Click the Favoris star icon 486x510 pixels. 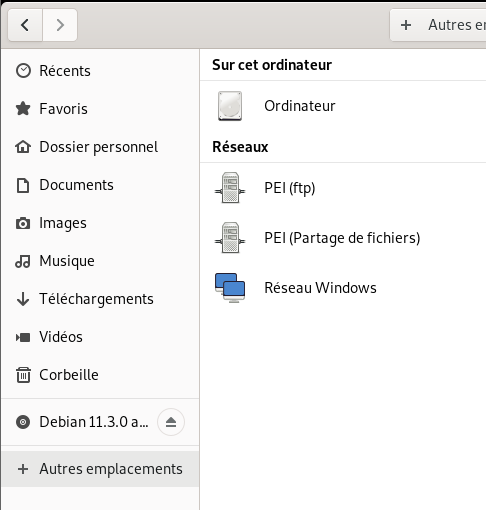[x=23, y=109]
